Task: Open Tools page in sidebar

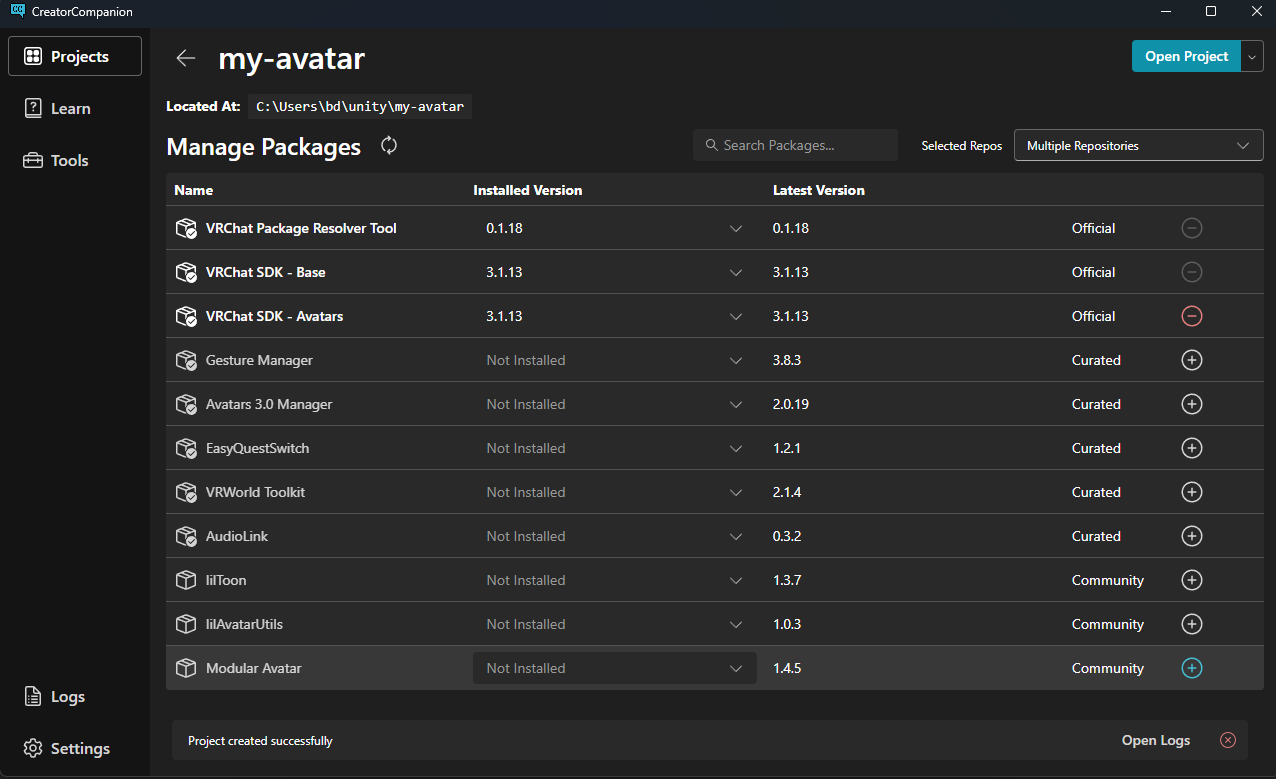Action: point(75,160)
